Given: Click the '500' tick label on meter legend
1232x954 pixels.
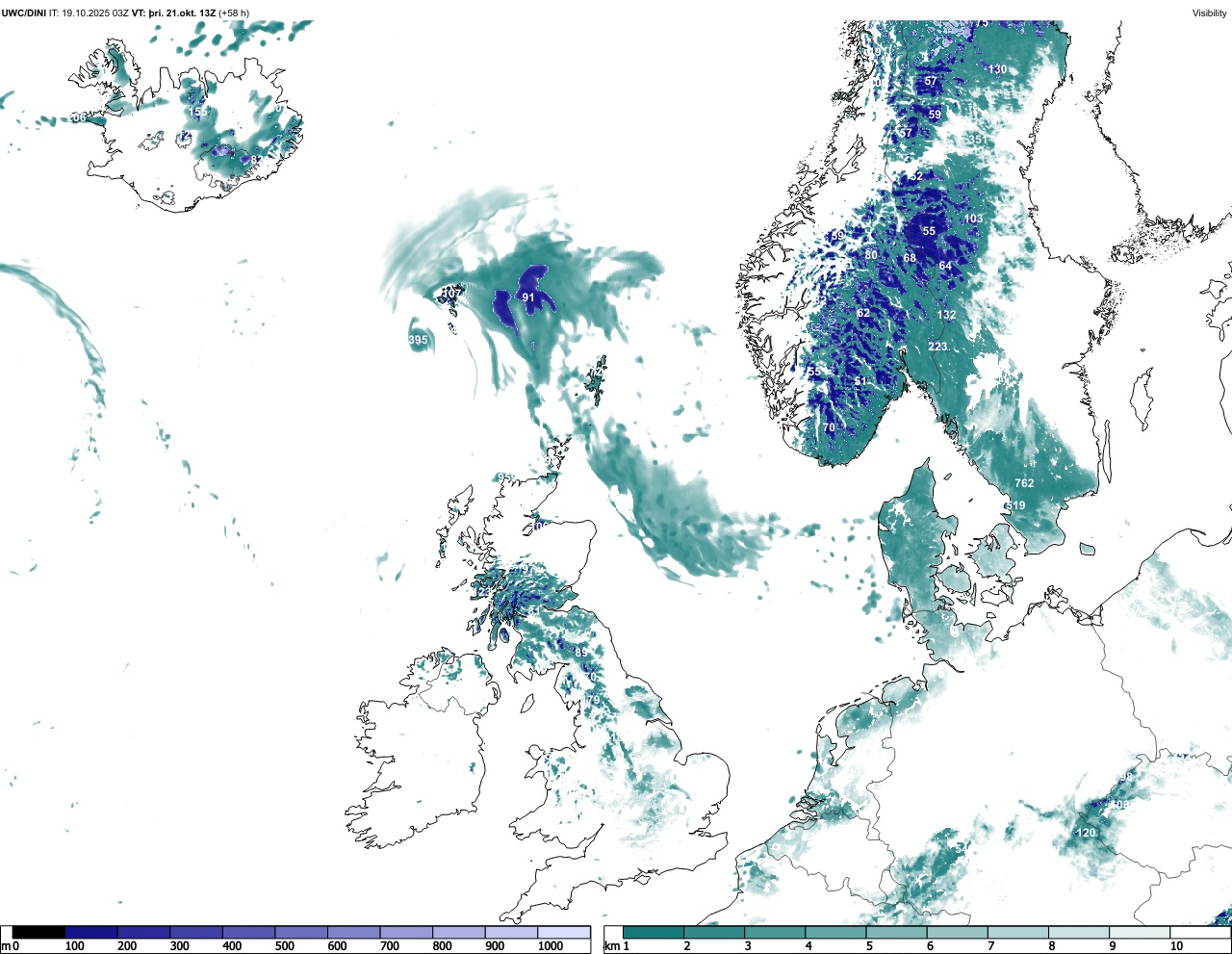Looking at the screenshot, I should (284, 946).
